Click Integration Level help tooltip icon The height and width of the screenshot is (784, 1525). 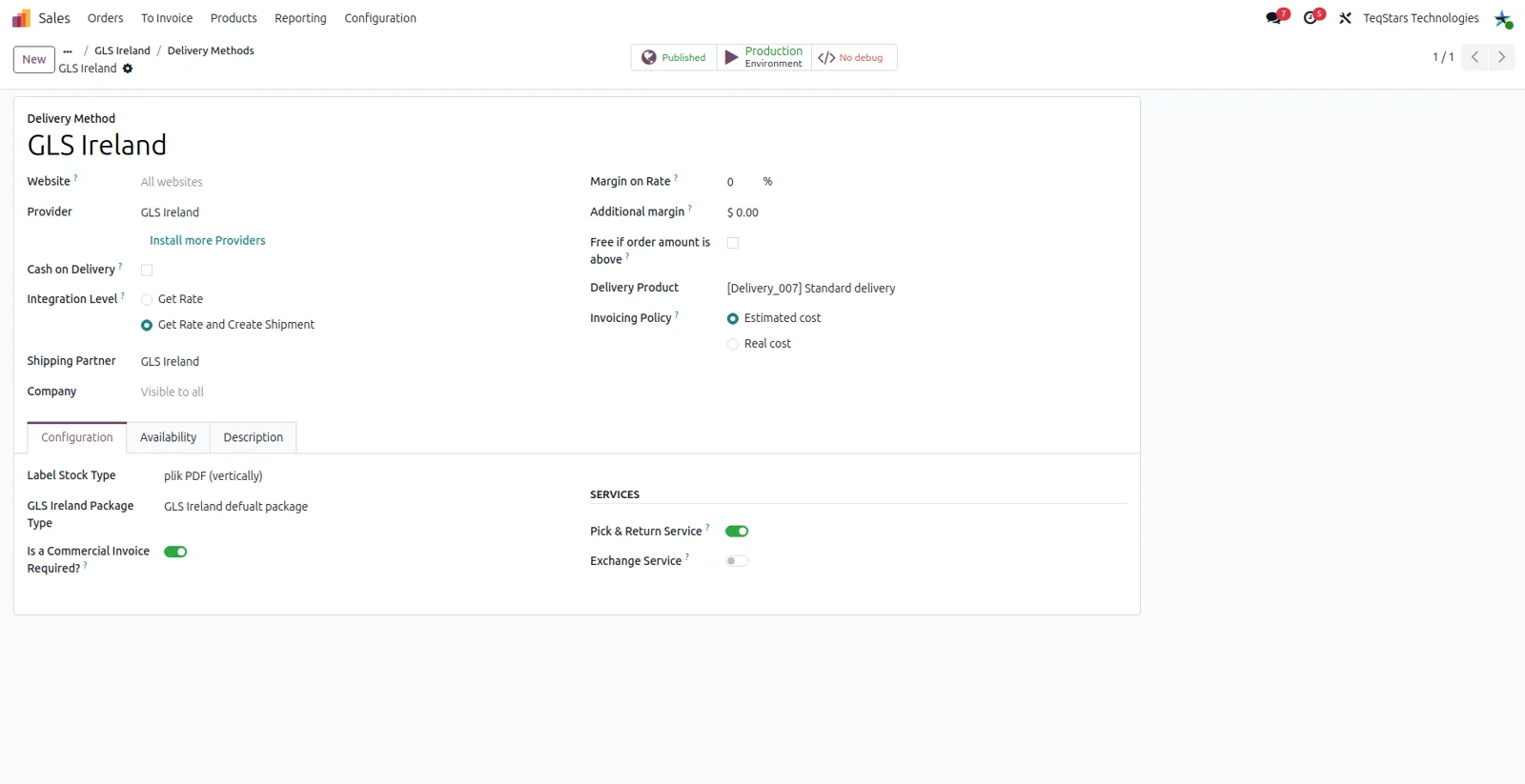(122, 295)
